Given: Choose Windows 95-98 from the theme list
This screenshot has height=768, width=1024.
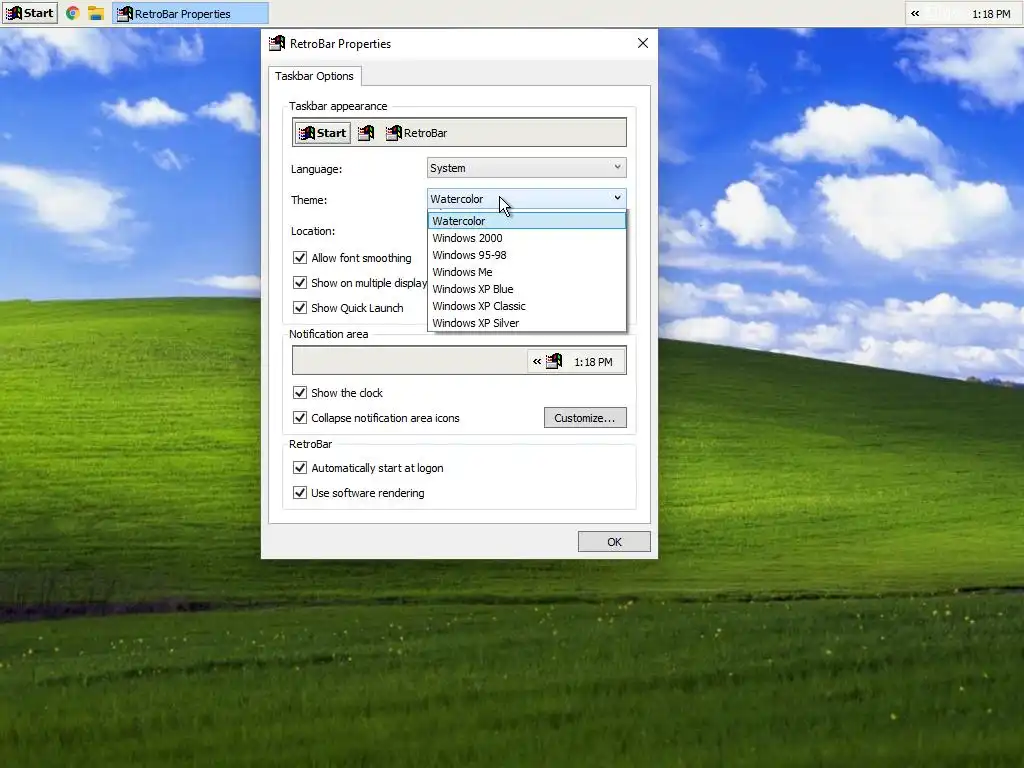Looking at the screenshot, I should 526,255.
